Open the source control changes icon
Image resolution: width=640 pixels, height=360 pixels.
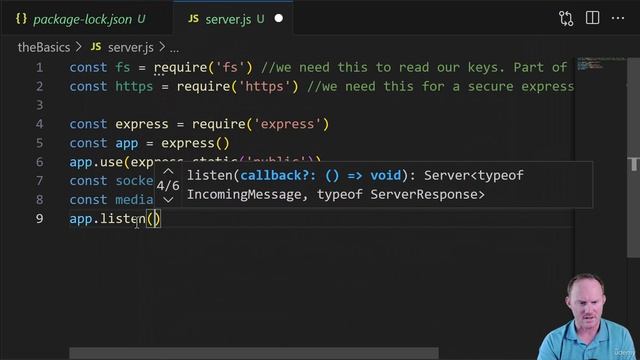(x=566, y=18)
